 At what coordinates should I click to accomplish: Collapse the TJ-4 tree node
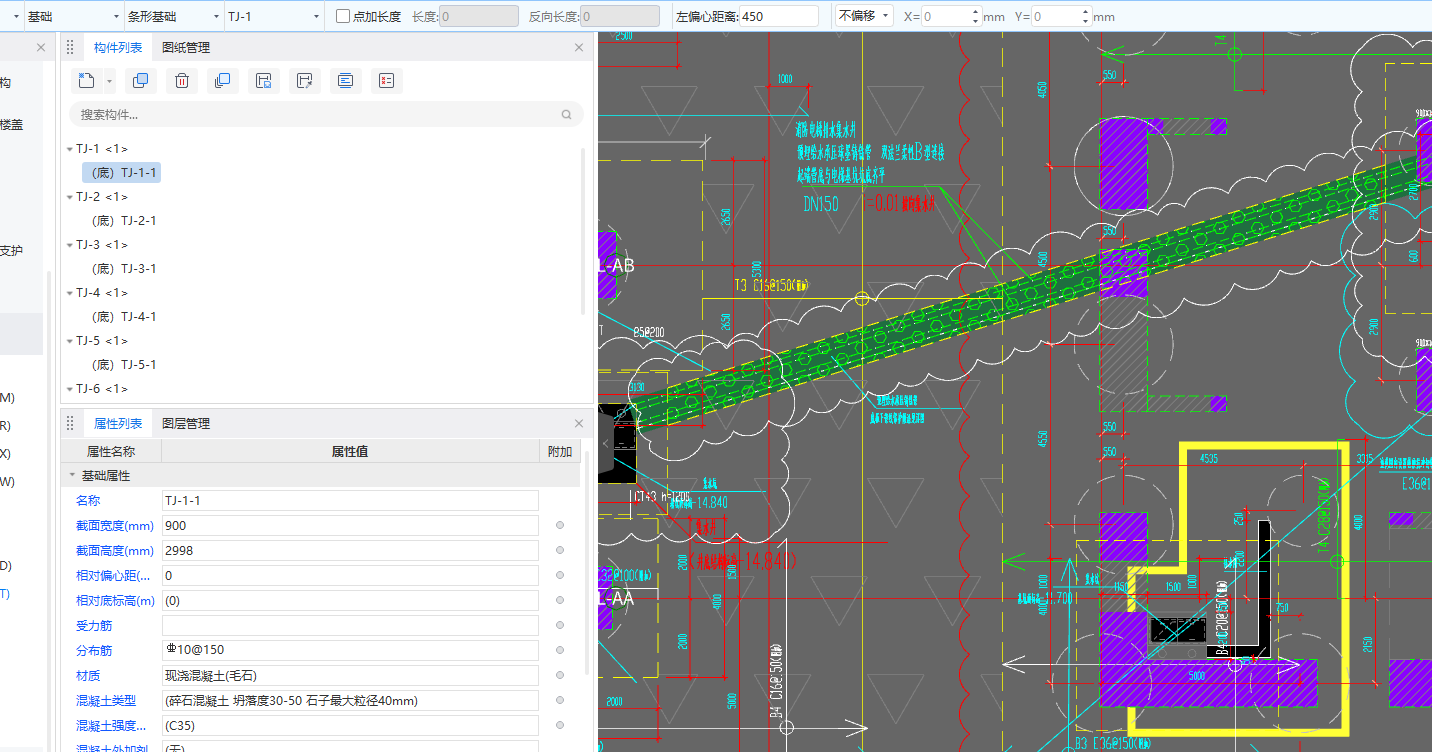click(70, 293)
